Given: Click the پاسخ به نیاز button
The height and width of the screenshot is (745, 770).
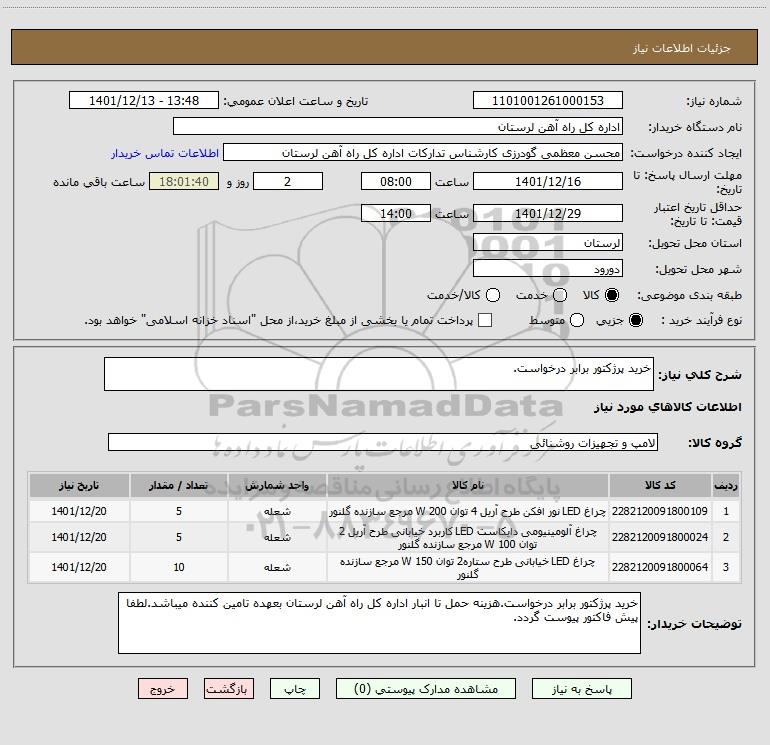Looking at the screenshot, I should 582,689.
